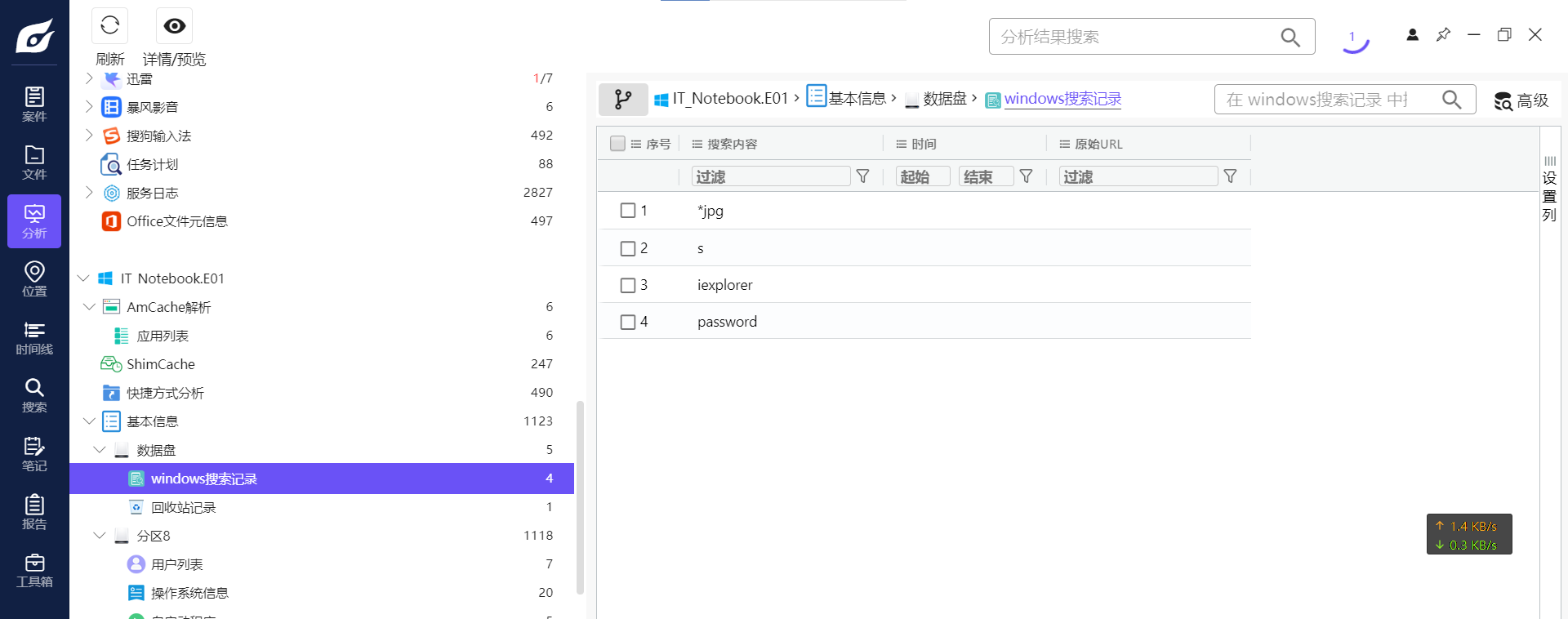The width and height of the screenshot is (1568, 619).
Task: Open the 搜索 (search) sidebar section
Action: (x=34, y=396)
